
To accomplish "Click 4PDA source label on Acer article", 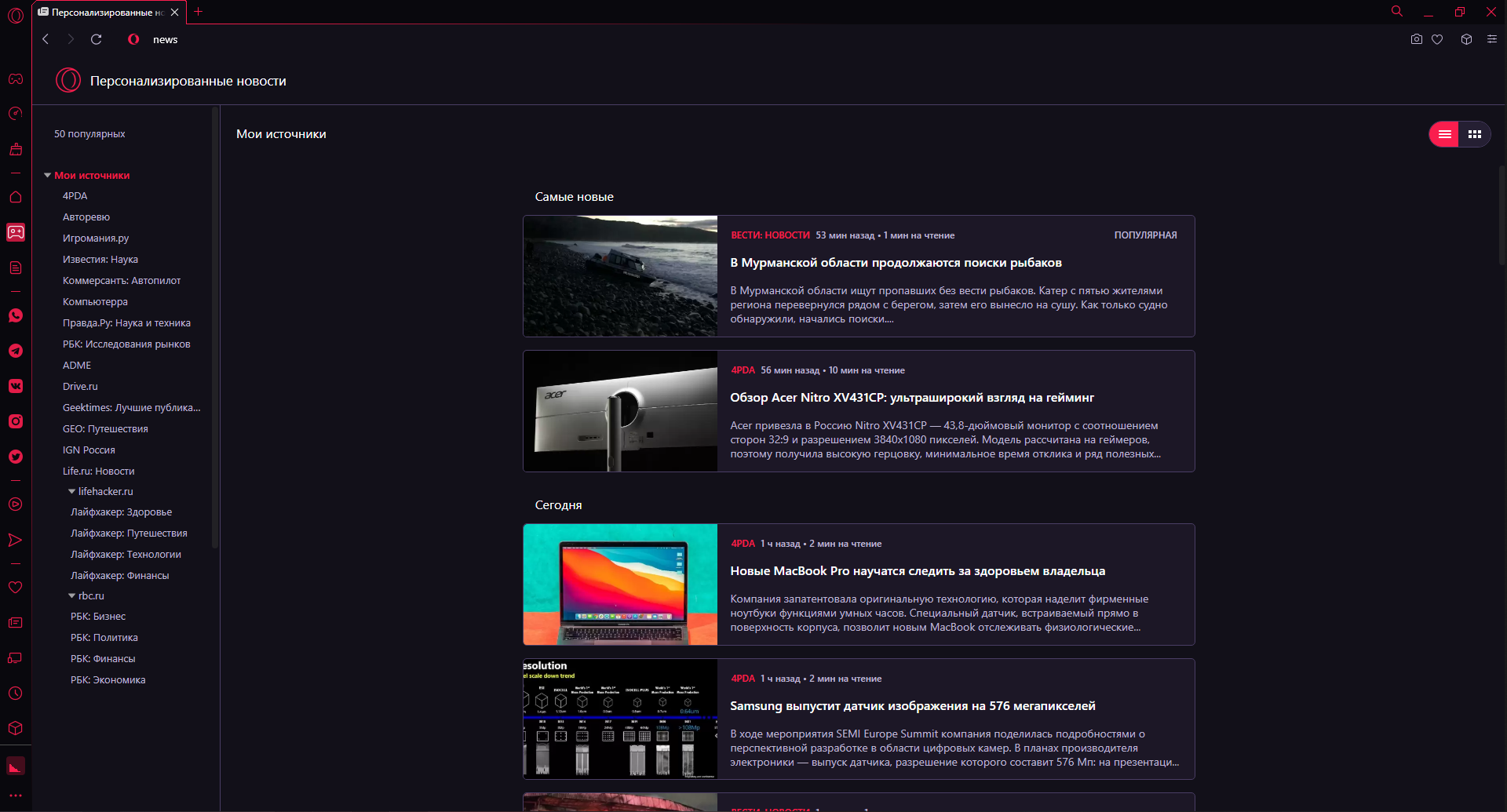I will (743, 370).
